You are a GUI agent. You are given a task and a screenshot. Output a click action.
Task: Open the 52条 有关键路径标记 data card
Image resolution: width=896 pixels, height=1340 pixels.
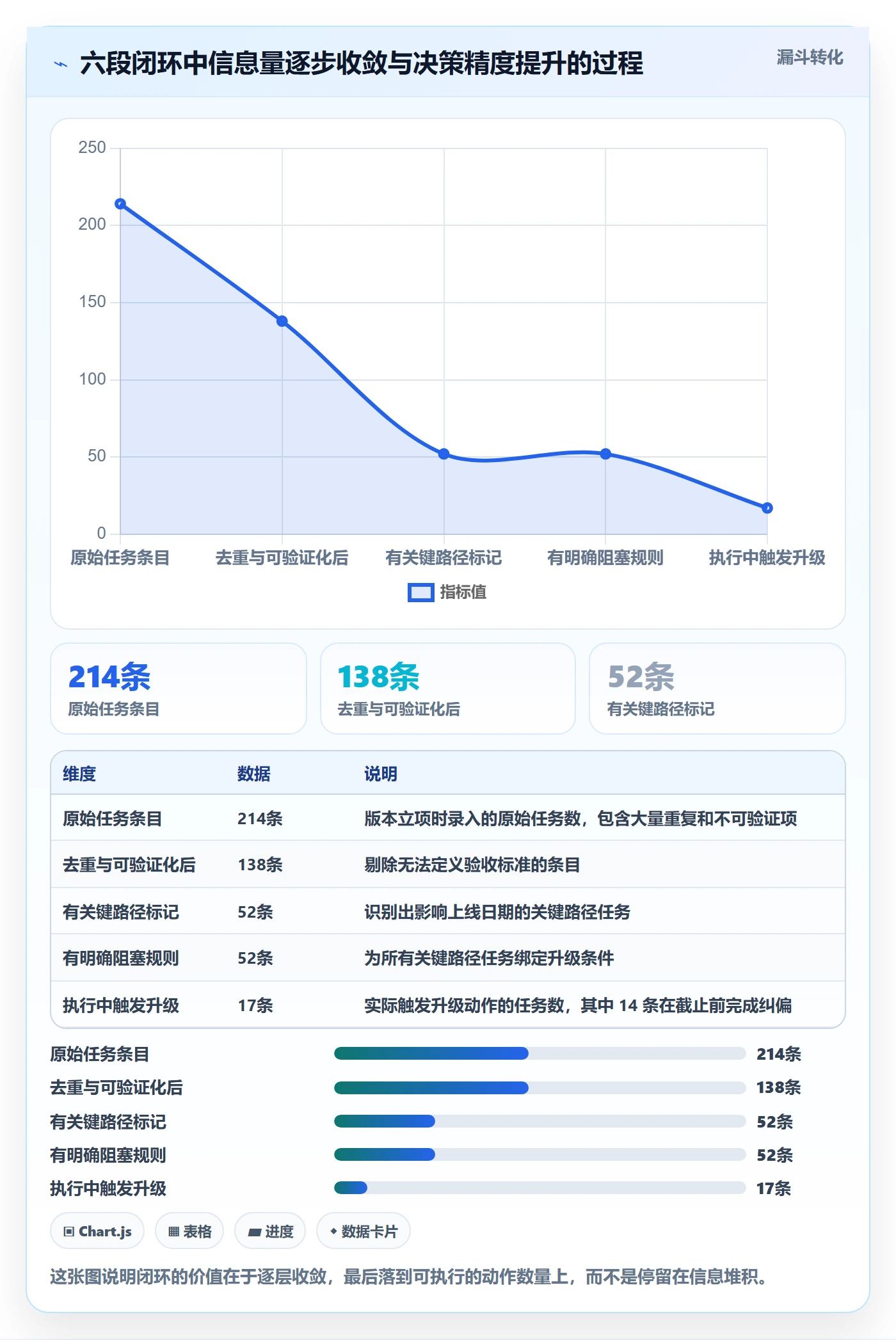(x=717, y=689)
